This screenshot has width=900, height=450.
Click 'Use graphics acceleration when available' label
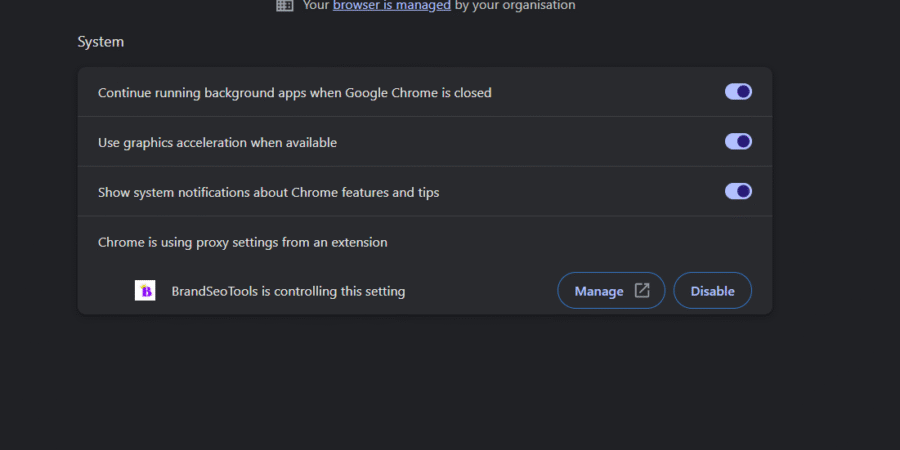click(217, 143)
